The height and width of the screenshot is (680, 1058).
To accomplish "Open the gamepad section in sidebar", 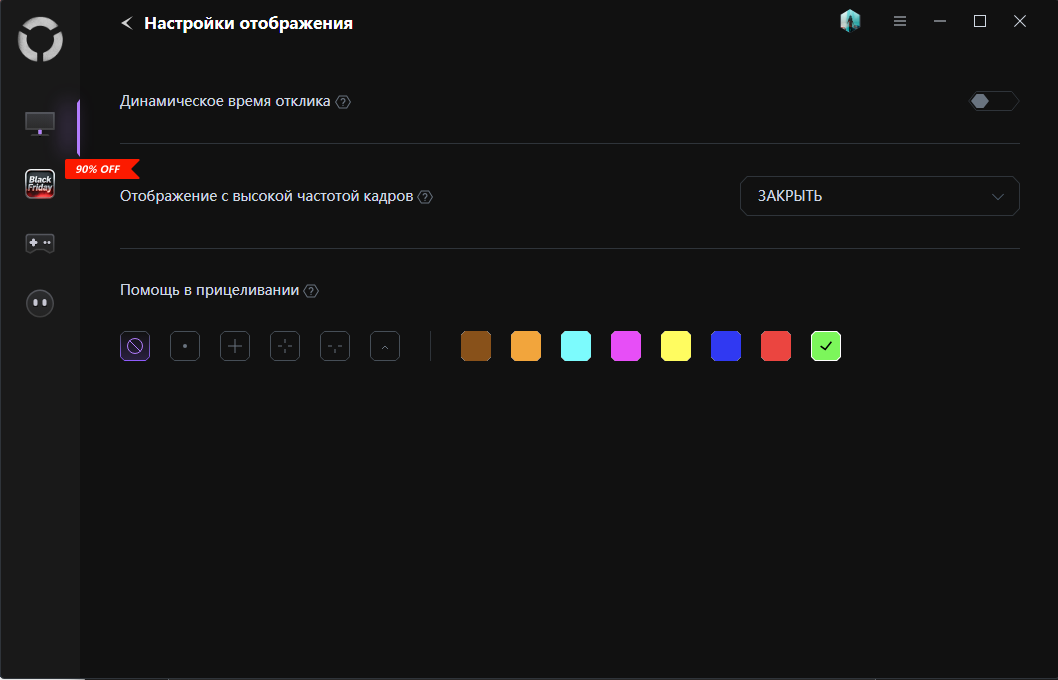I will tap(40, 243).
